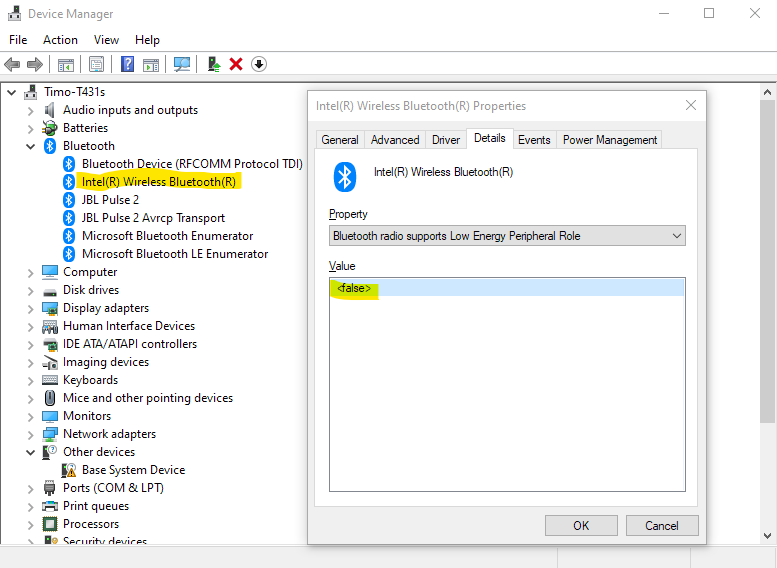Switch to the General tab
Viewport: 777px width, 568px height.
tap(340, 140)
